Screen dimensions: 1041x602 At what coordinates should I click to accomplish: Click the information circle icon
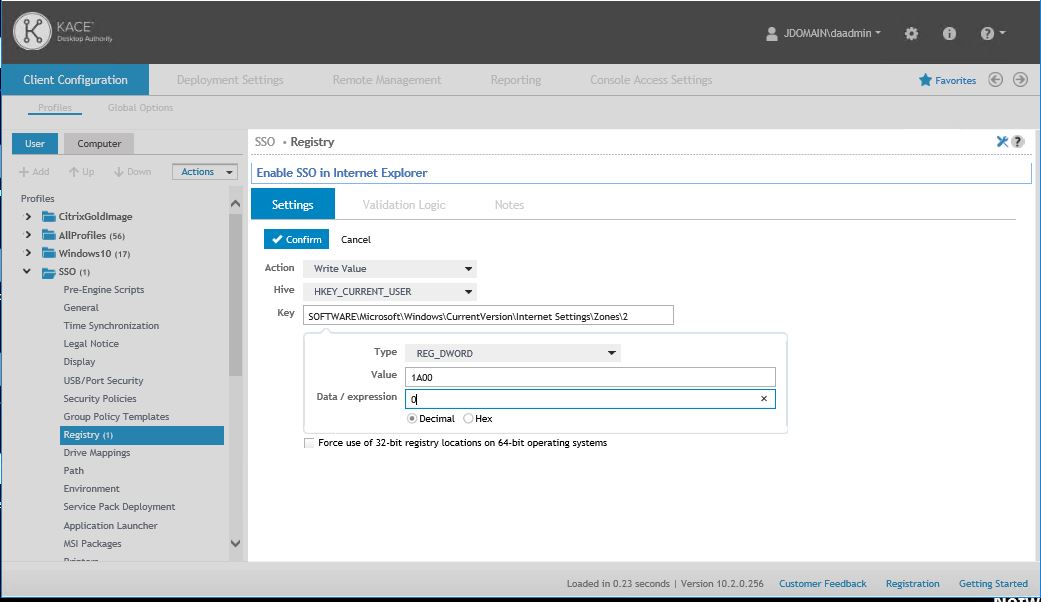click(x=949, y=33)
